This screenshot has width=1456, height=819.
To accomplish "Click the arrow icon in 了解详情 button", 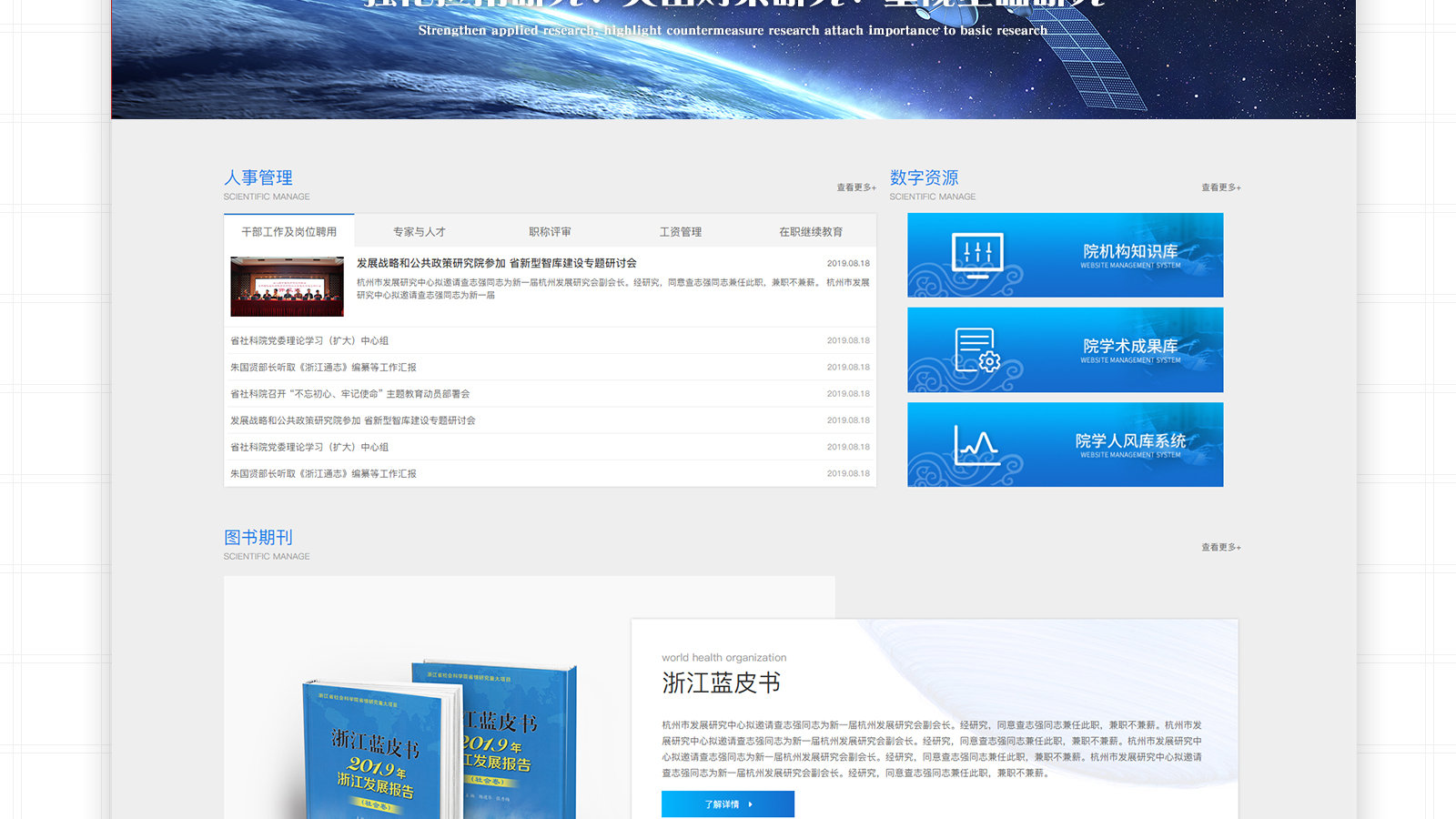I will pyautogui.click(x=750, y=804).
